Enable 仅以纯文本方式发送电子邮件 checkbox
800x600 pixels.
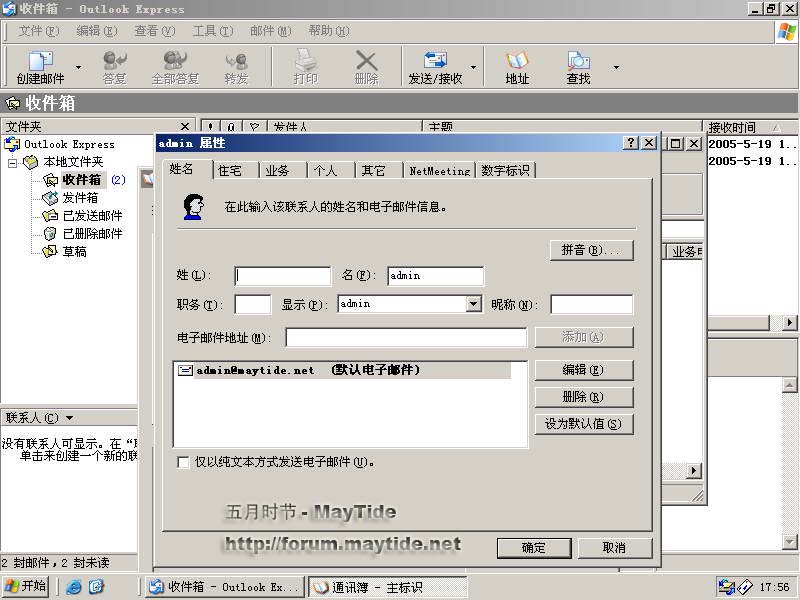point(183,462)
